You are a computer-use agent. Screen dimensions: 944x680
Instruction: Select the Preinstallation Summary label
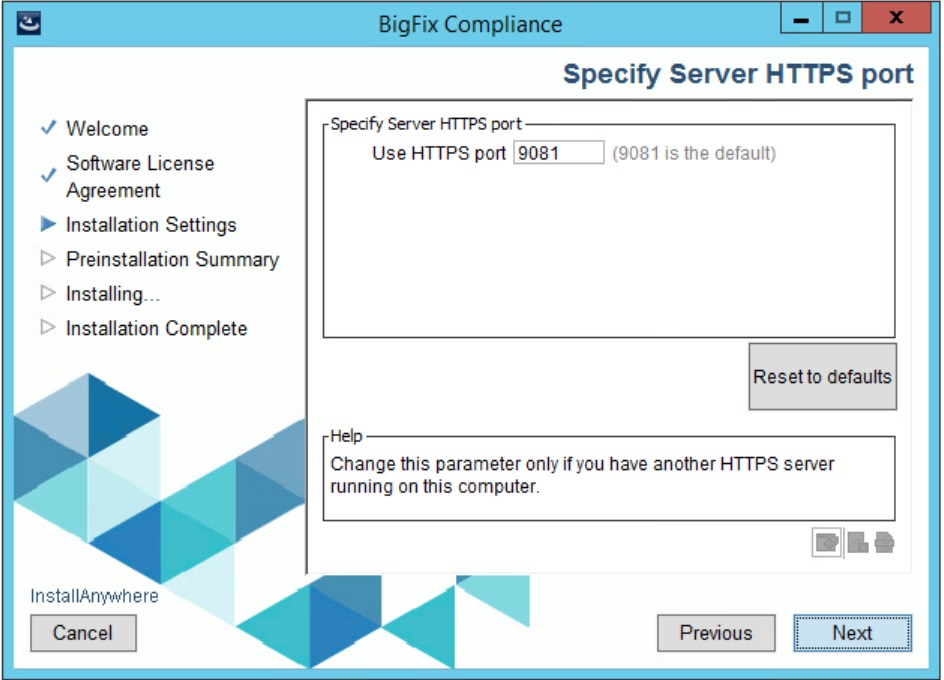173,259
